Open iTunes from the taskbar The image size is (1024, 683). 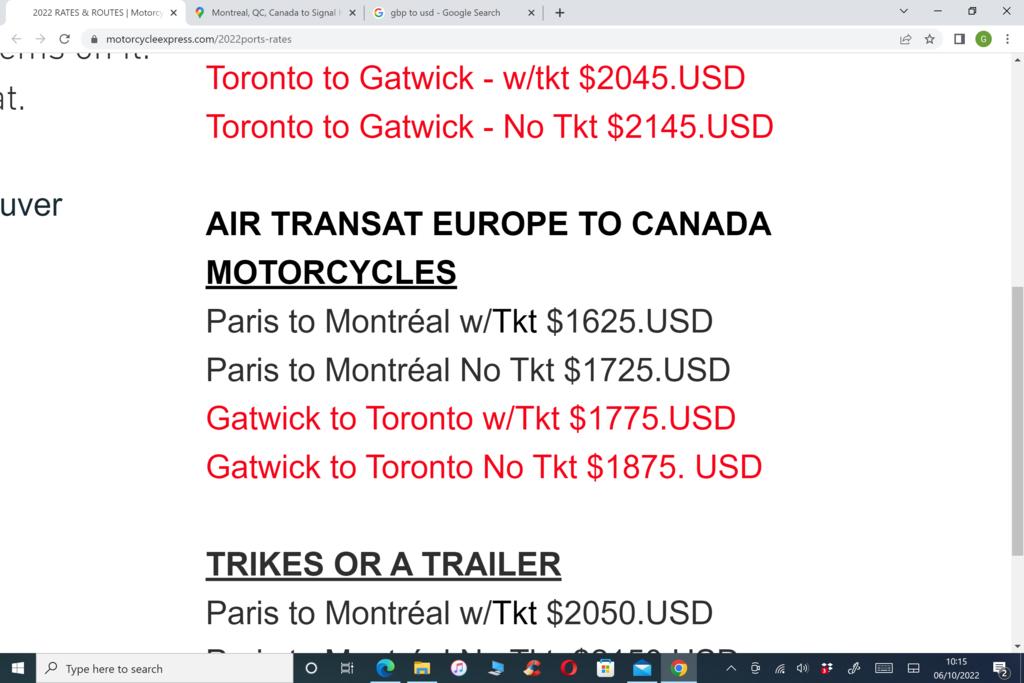458,668
